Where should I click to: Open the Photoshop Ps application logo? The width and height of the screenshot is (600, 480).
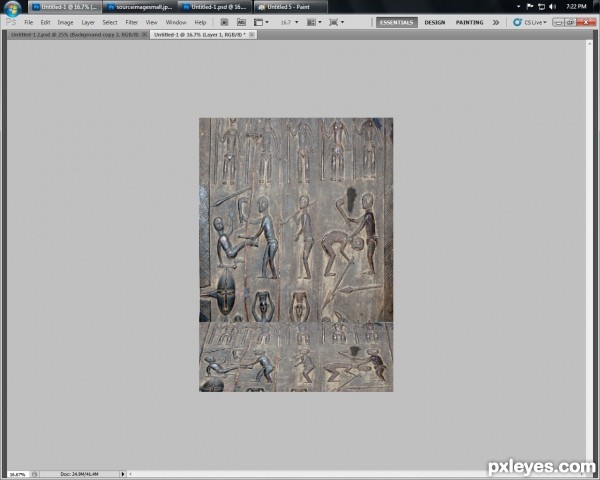point(11,22)
